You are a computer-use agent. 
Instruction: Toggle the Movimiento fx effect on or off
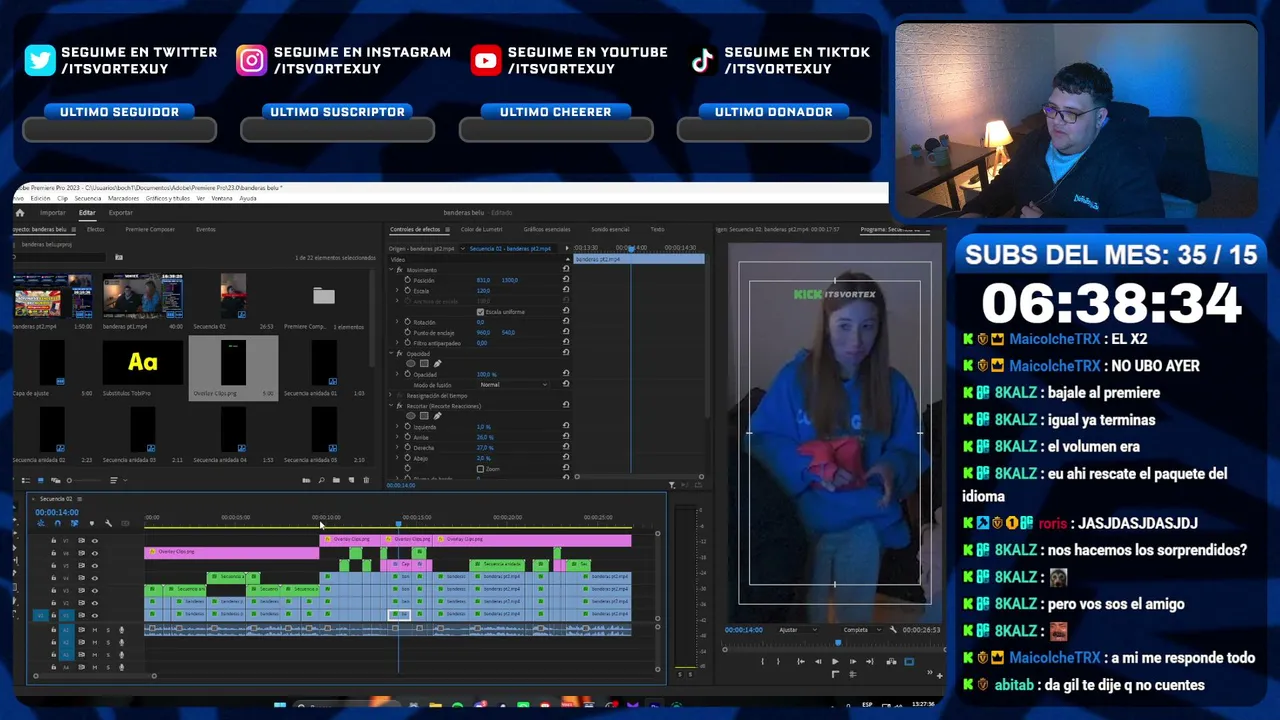click(399, 270)
